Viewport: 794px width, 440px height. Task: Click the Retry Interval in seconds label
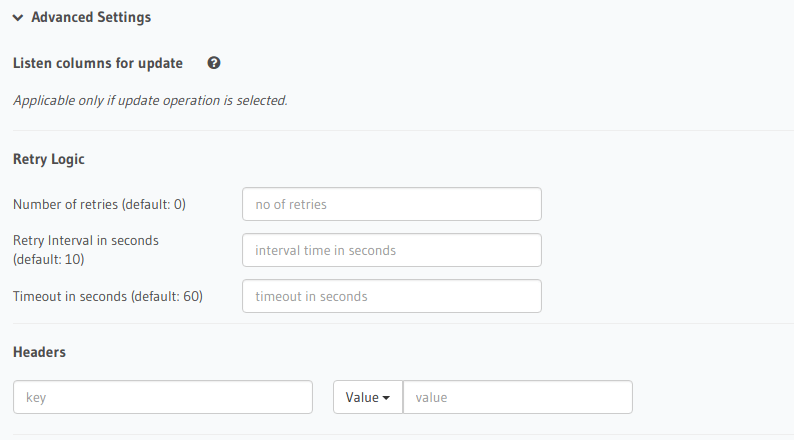pos(86,241)
